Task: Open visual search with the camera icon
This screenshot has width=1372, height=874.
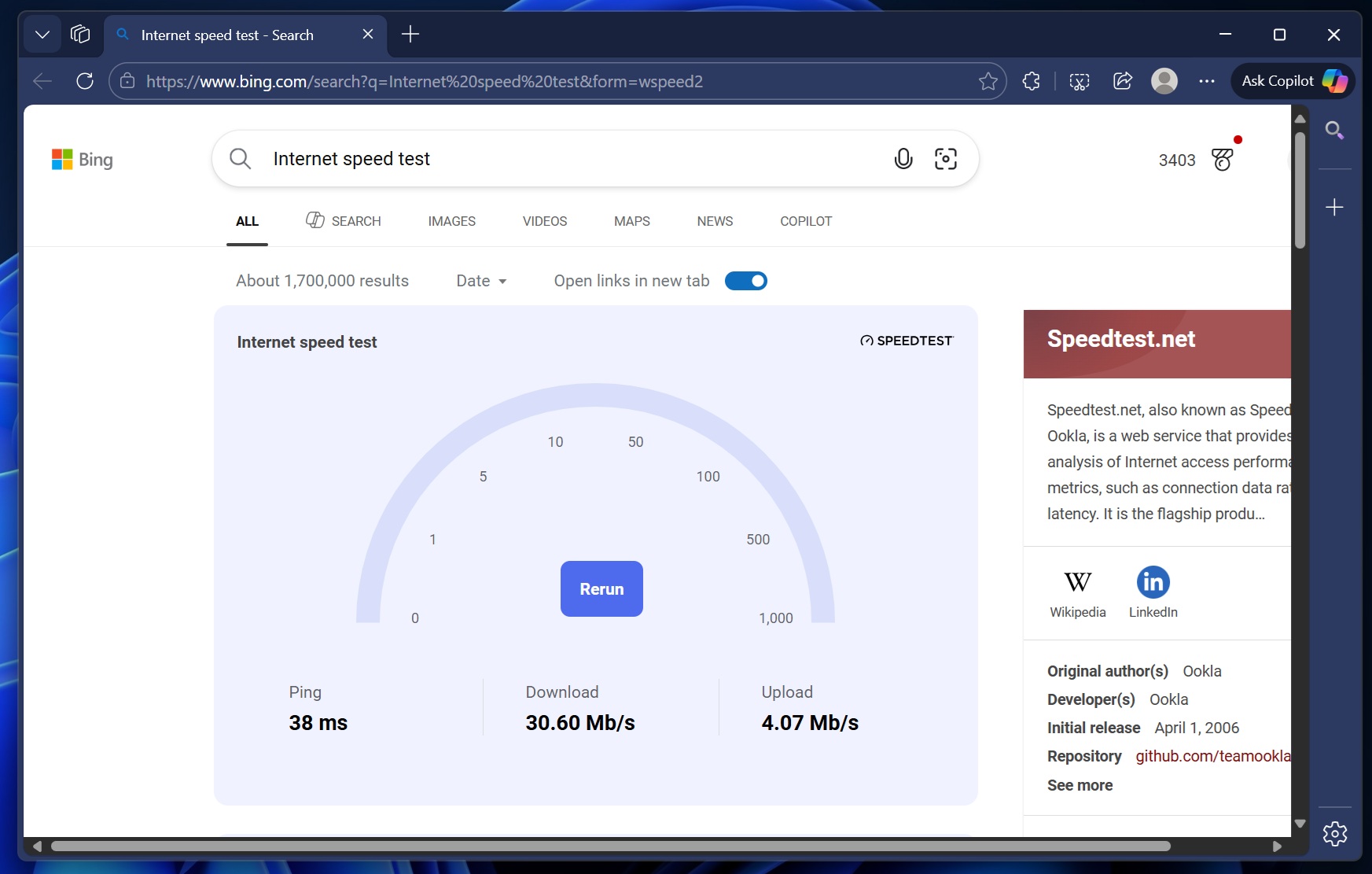Action: pos(947,158)
